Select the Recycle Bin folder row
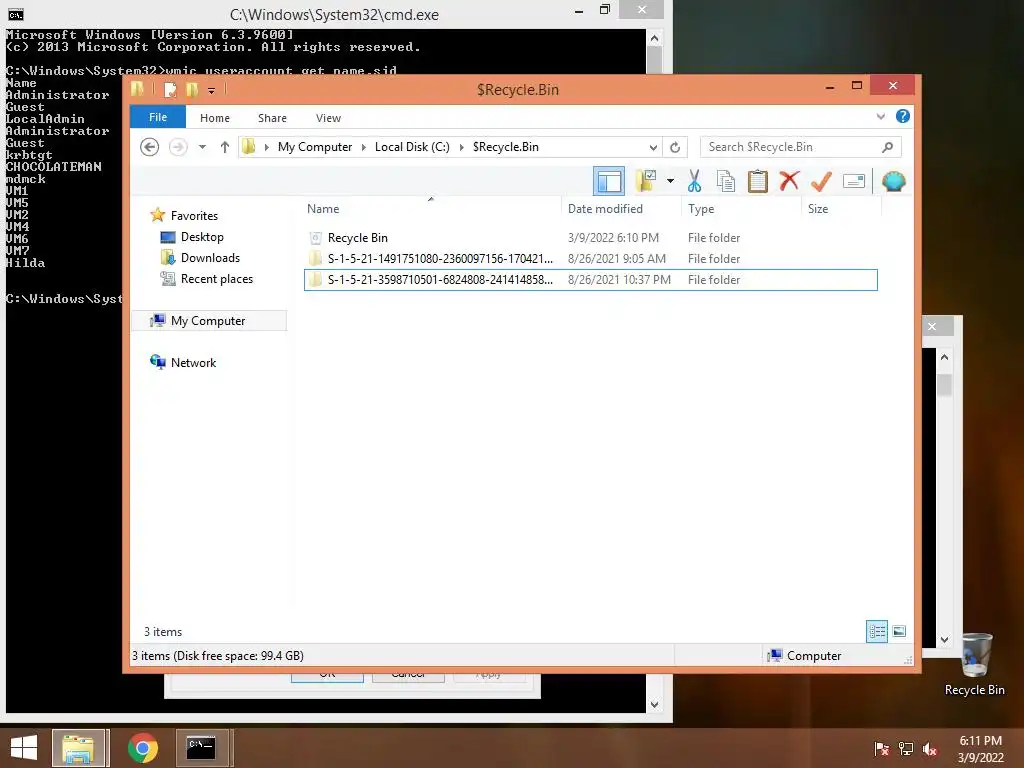Viewport: 1024px width, 768px height. coord(590,238)
